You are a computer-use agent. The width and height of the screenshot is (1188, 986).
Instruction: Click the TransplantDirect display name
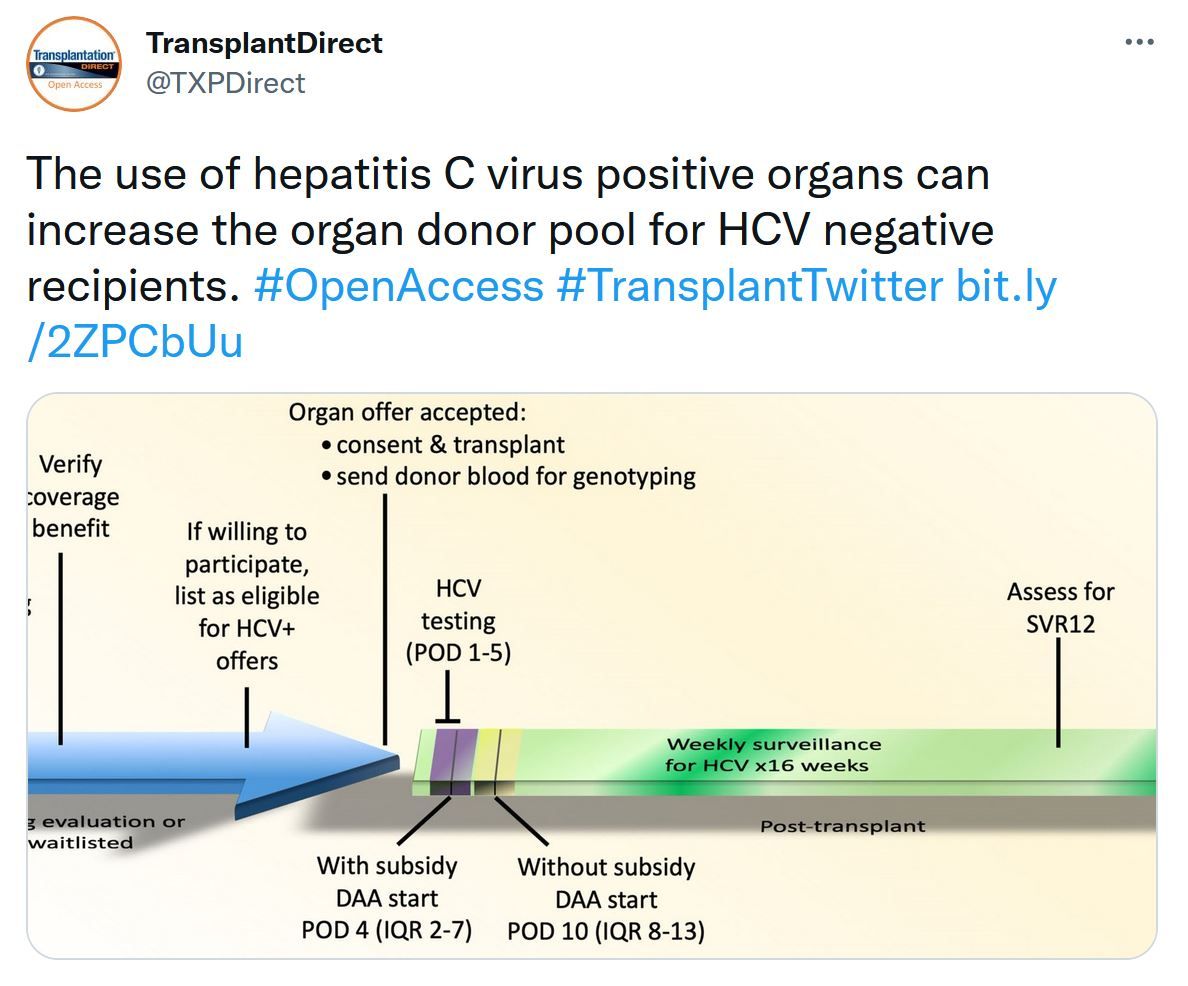tap(264, 43)
